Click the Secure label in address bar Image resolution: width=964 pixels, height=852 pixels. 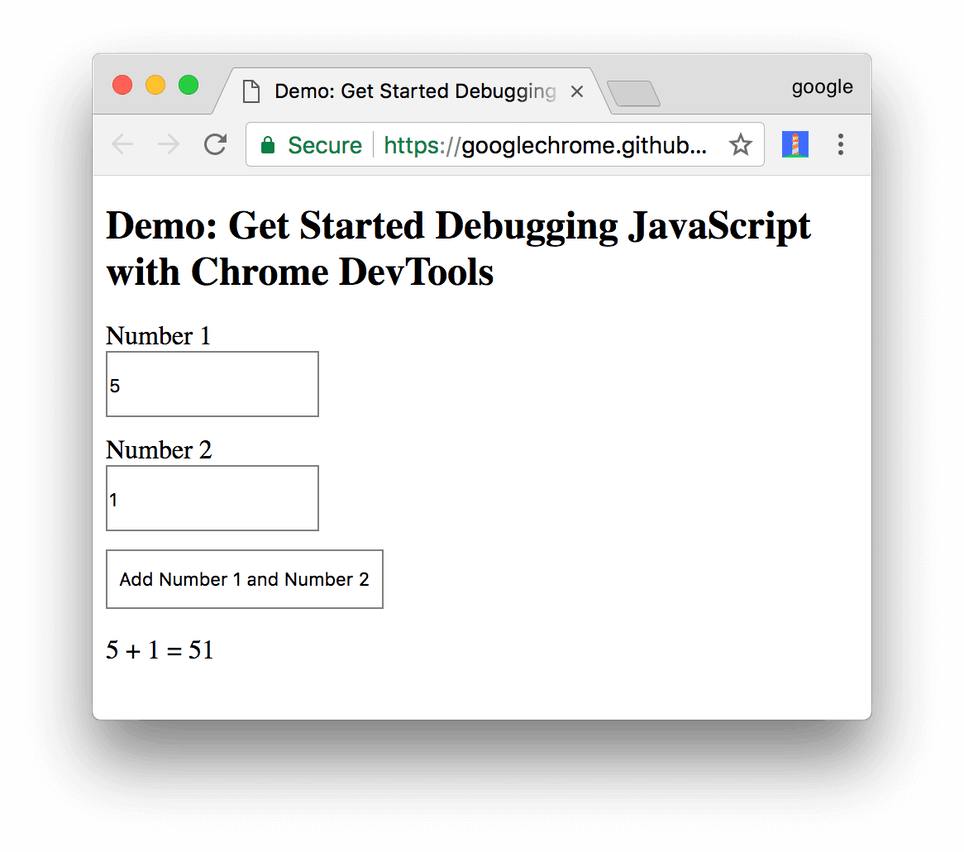click(325, 146)
